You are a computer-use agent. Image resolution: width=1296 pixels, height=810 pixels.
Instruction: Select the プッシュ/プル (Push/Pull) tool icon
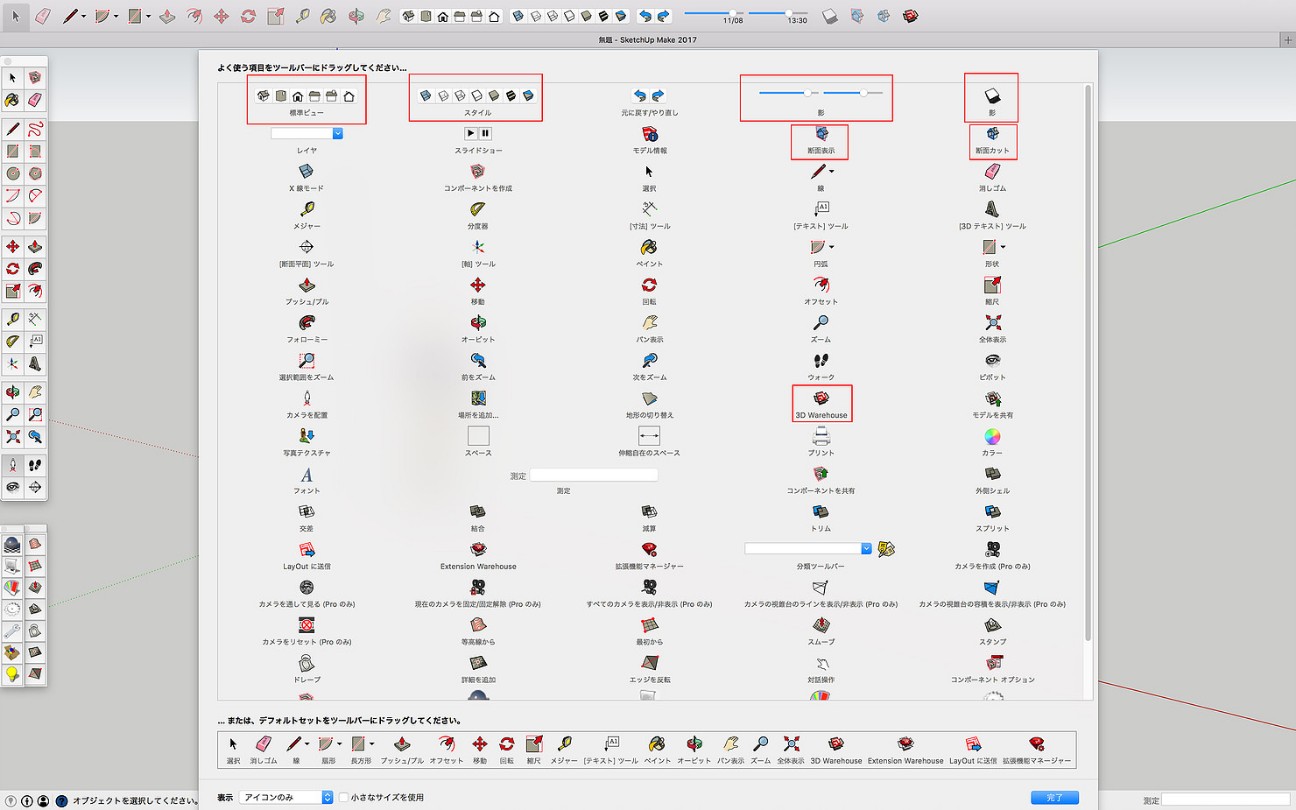(307, 285)
